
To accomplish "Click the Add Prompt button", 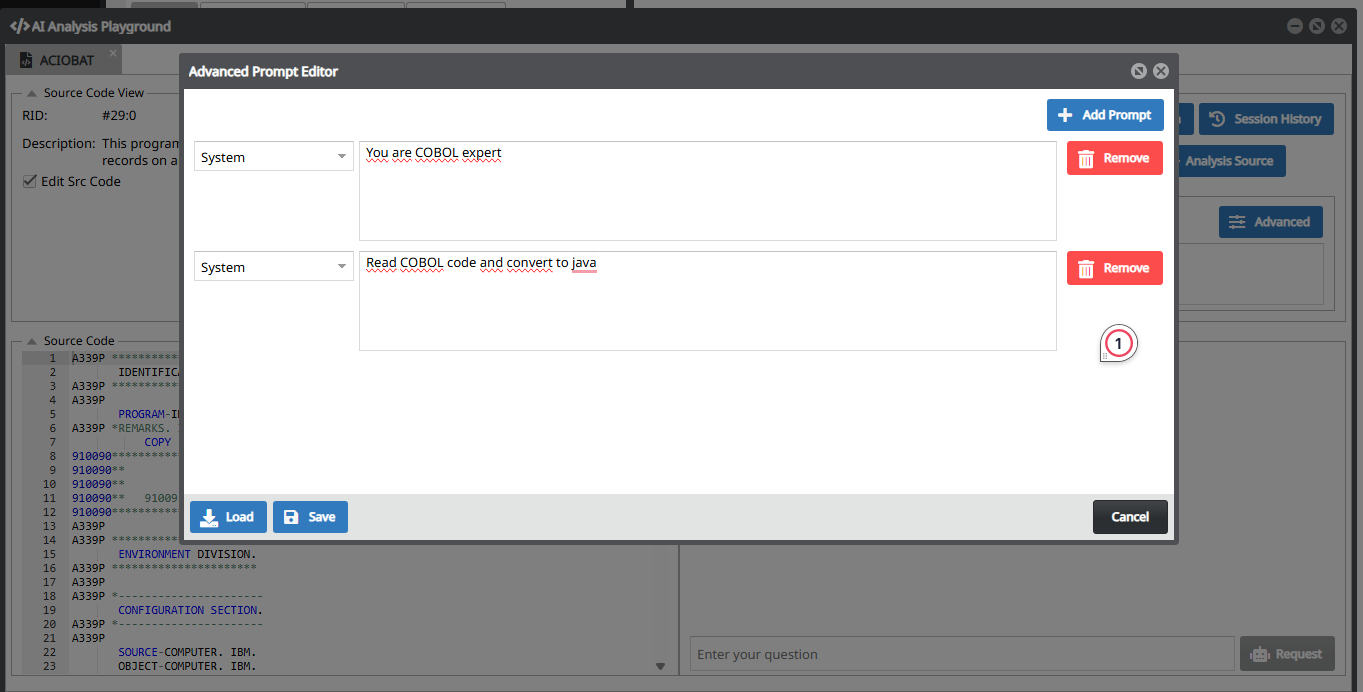I will tap(1105, 115).
